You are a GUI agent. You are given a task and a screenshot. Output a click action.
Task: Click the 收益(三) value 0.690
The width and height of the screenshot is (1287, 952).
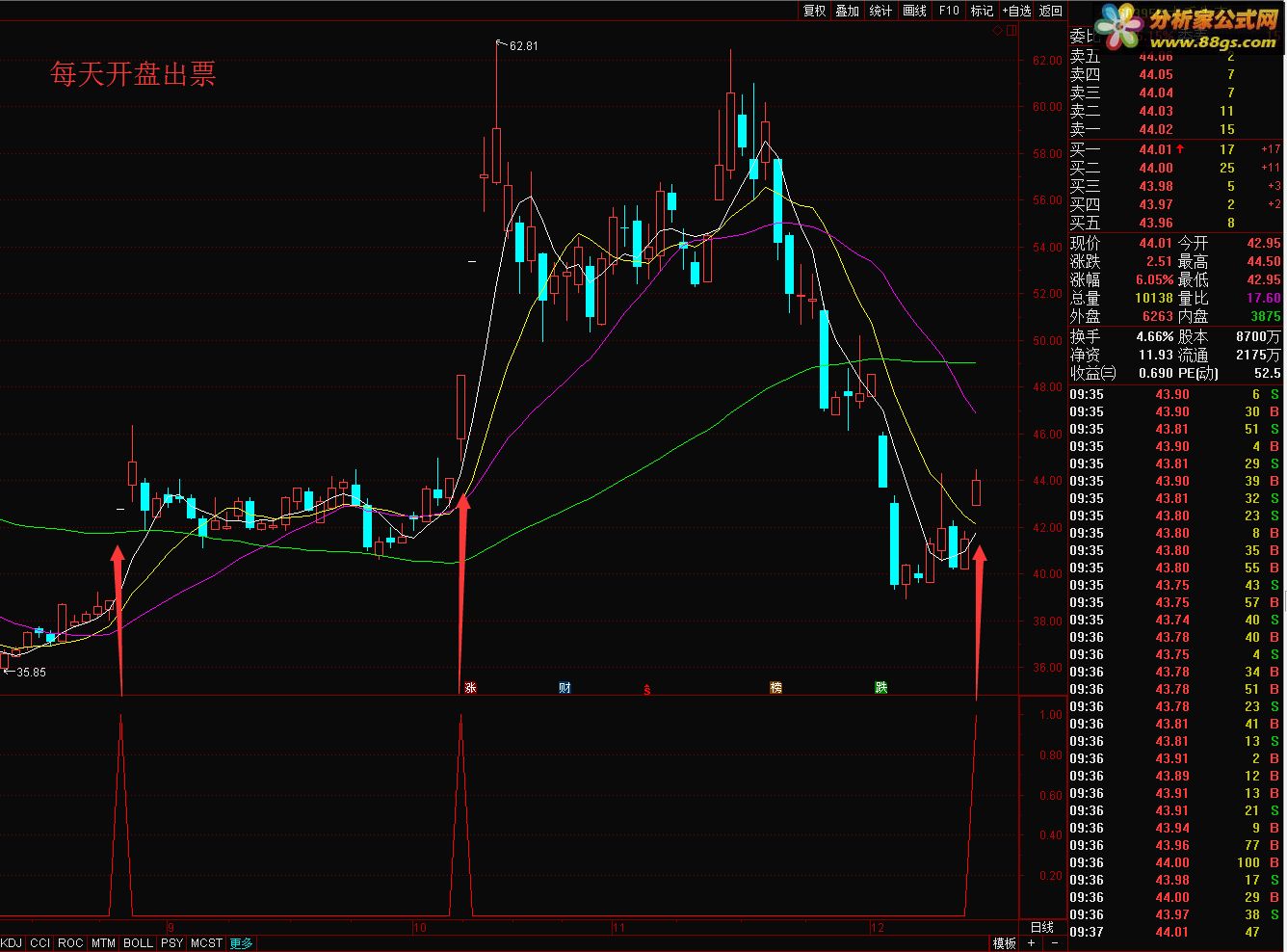click(1155, 373)
